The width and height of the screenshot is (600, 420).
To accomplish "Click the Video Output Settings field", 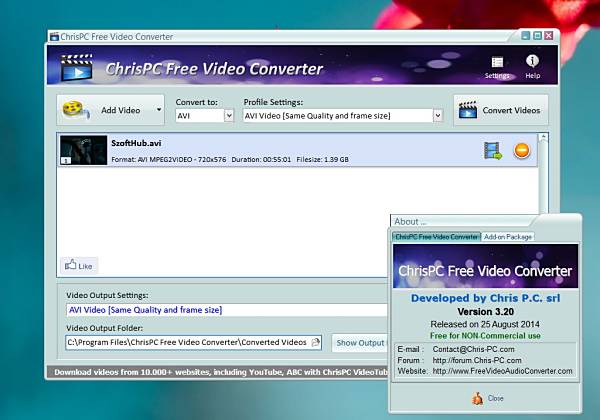I will click(227, 310).
